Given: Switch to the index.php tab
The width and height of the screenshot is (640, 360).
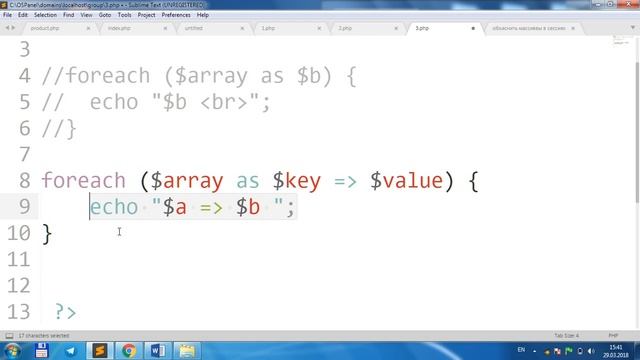Looking at the screenshot, I should point(119,29).
